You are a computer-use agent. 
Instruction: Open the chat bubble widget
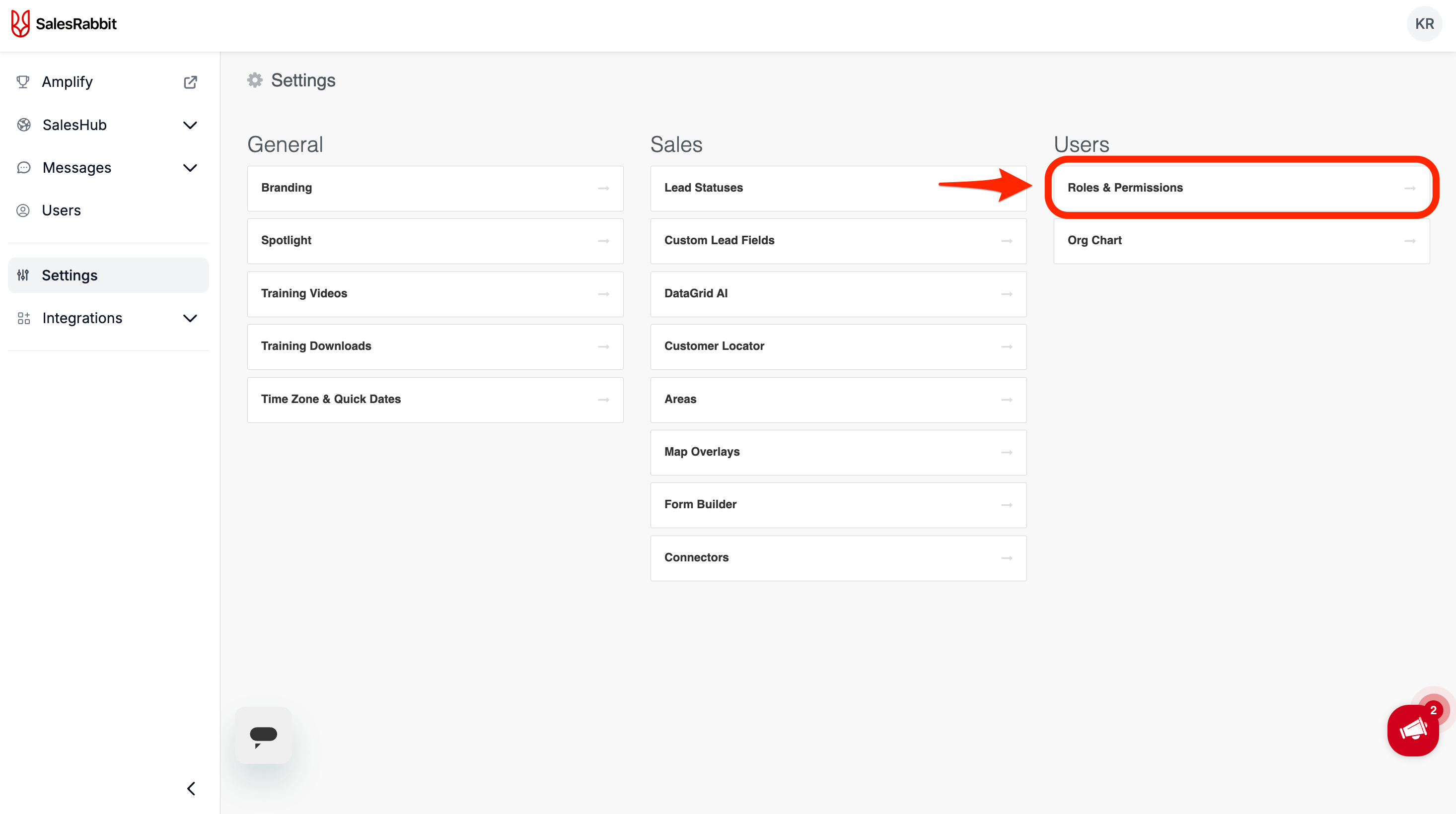[x=263, y=735]
